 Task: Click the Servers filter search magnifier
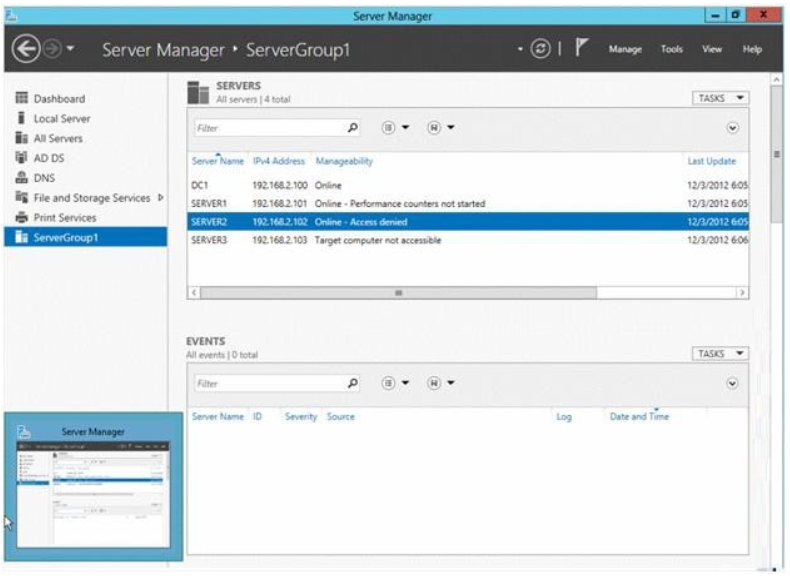pos(353,128)
